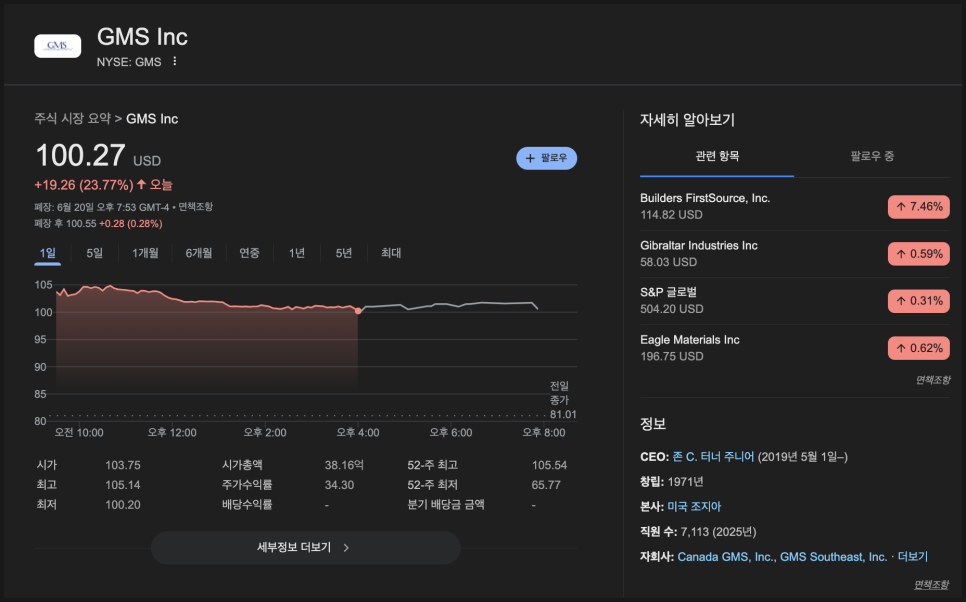Click the 주가수익률 value 34.30
The width and height of the screenshot is (966, 602).
pyautogui.click(x=339, y=485)
